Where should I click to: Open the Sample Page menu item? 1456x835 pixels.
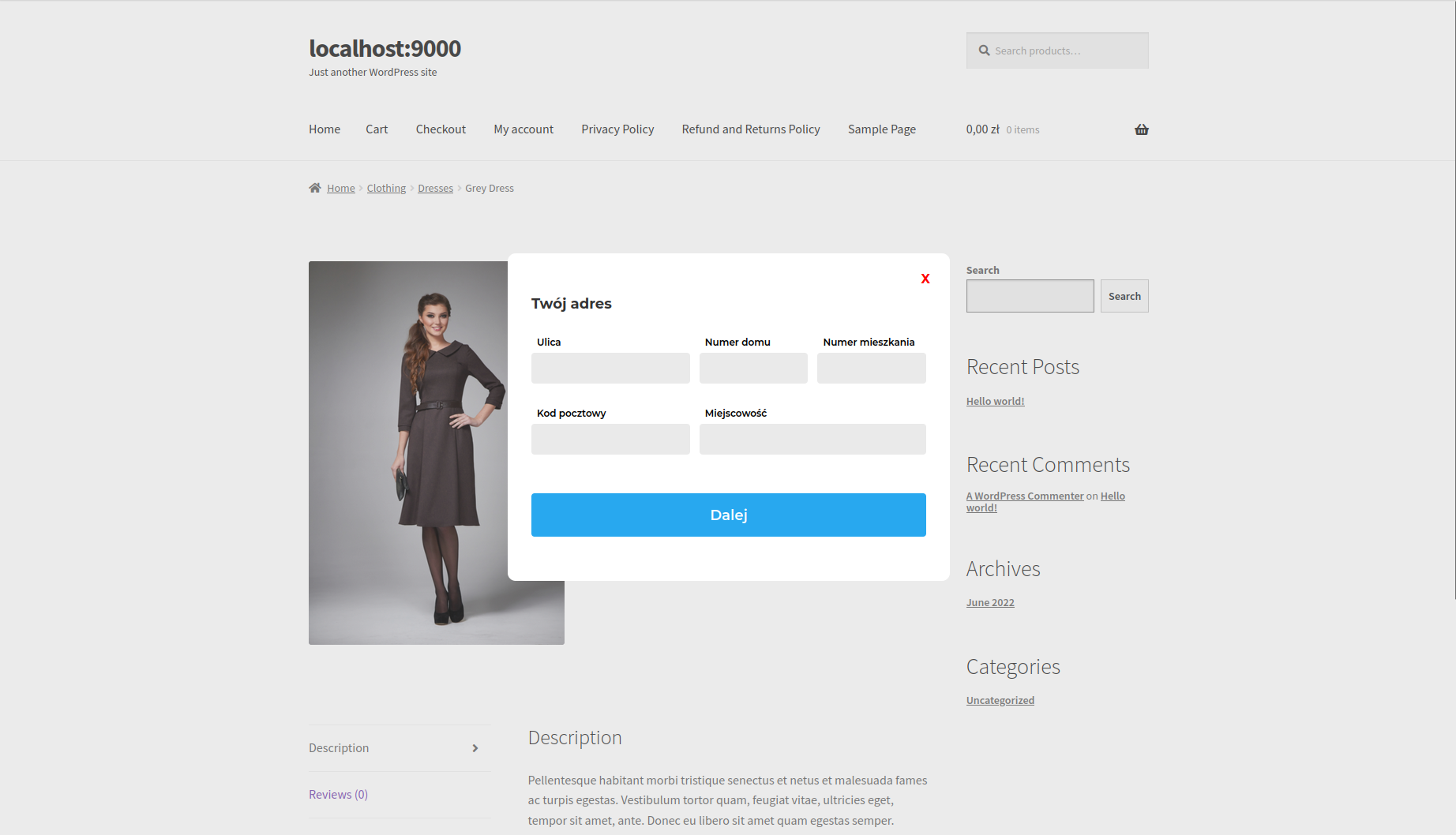pyautogui.click(x=882, y=129)
